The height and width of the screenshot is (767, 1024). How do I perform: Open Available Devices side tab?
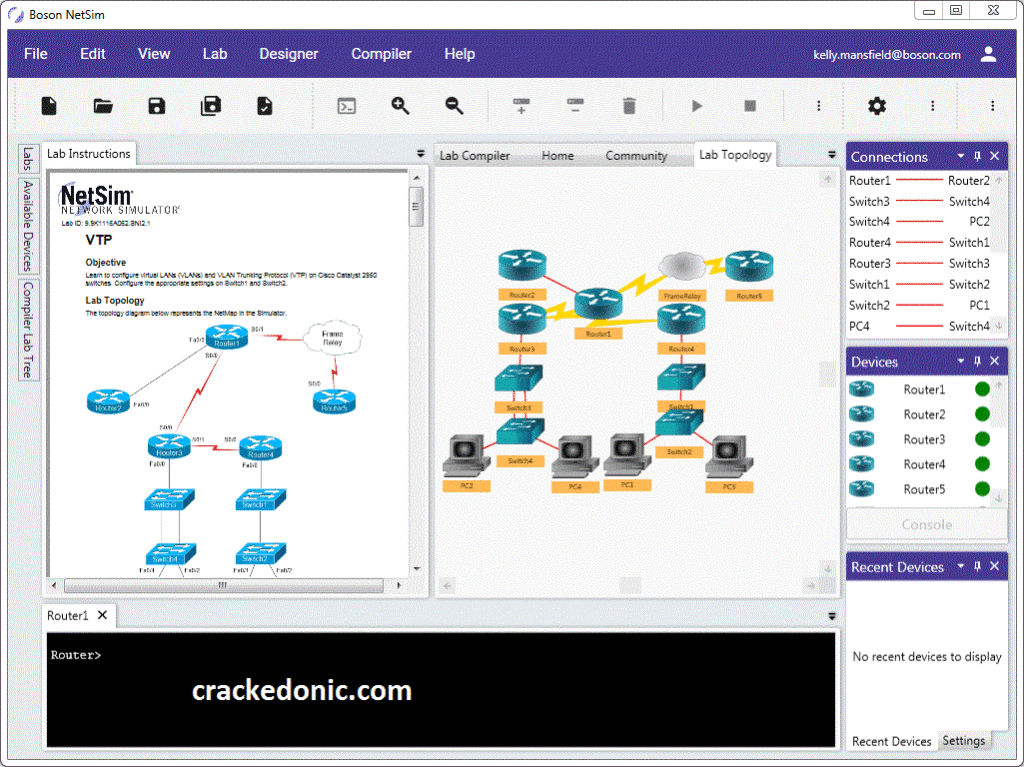point(27,226)
